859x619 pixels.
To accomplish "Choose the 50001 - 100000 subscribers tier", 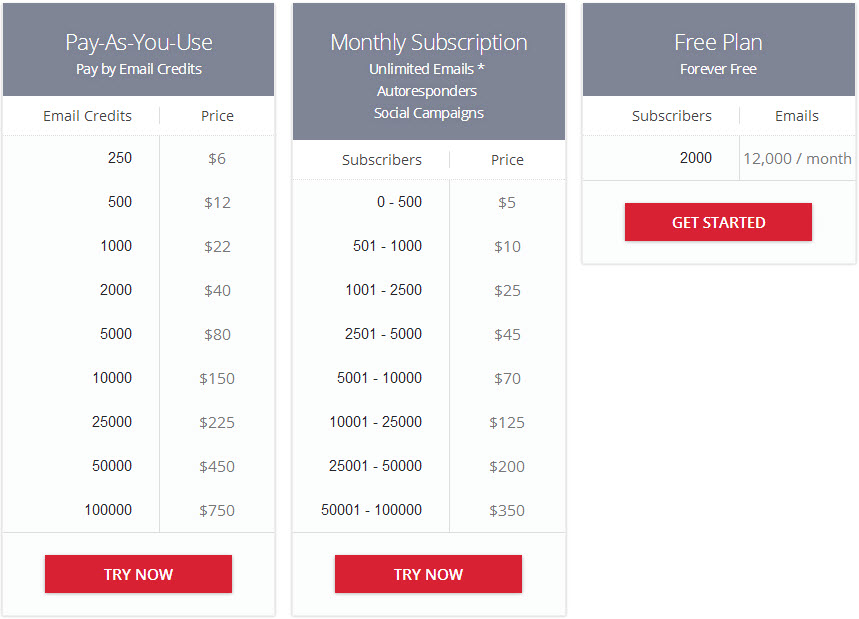I will point(376,510).
